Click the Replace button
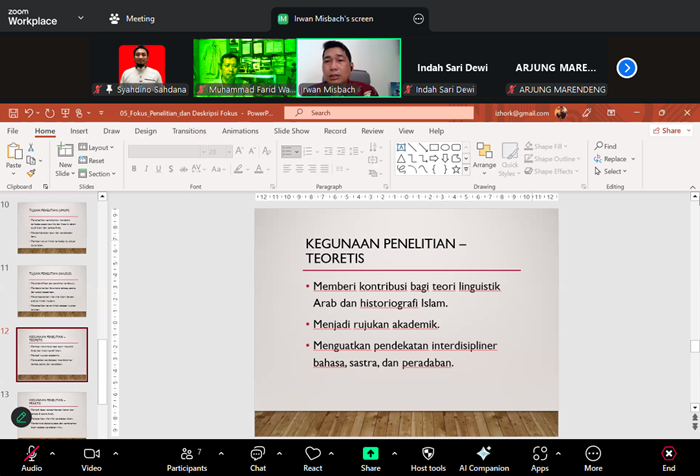Image resolution: width=700 pixels, height=476 pixels. (611, 159)
